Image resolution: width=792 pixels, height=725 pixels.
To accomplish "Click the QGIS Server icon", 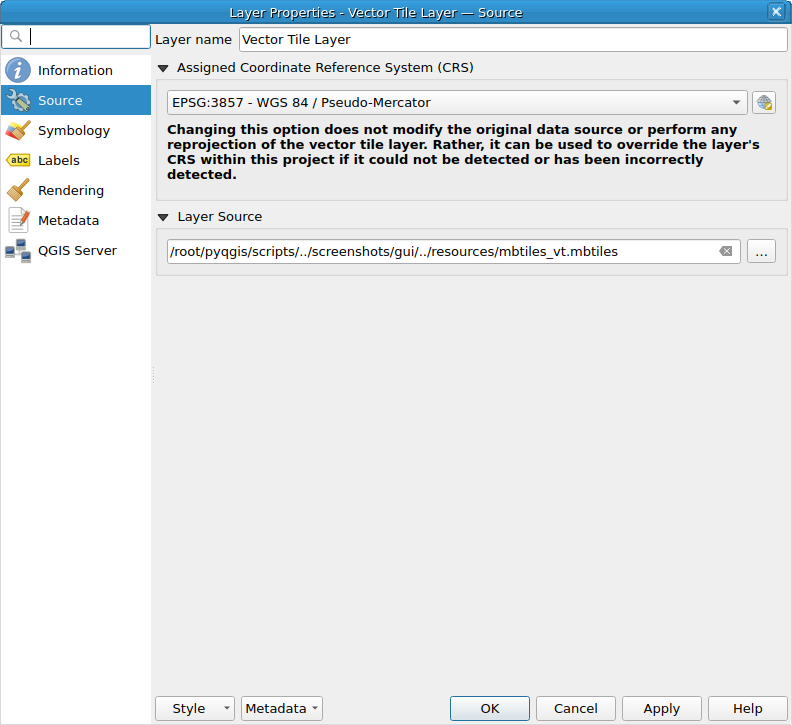I will (18, 251).
